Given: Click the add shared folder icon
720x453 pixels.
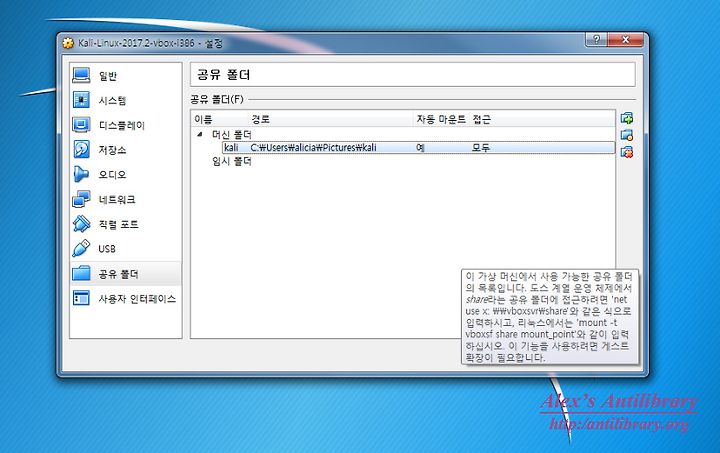Looking at the screenshot, I should [x=627, y=118].
